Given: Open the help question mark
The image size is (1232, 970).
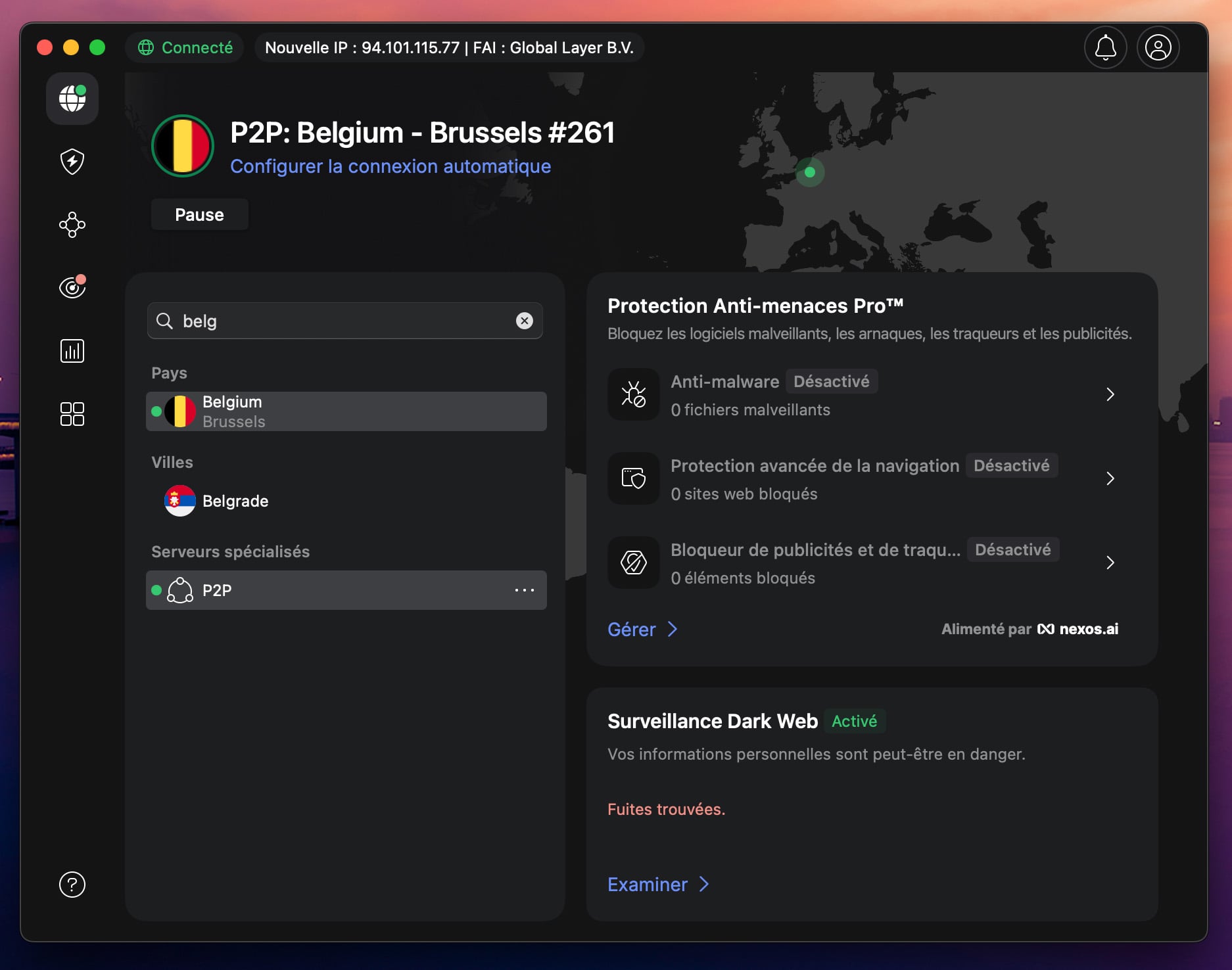Looking at the screenshot, I should point(72,885).
